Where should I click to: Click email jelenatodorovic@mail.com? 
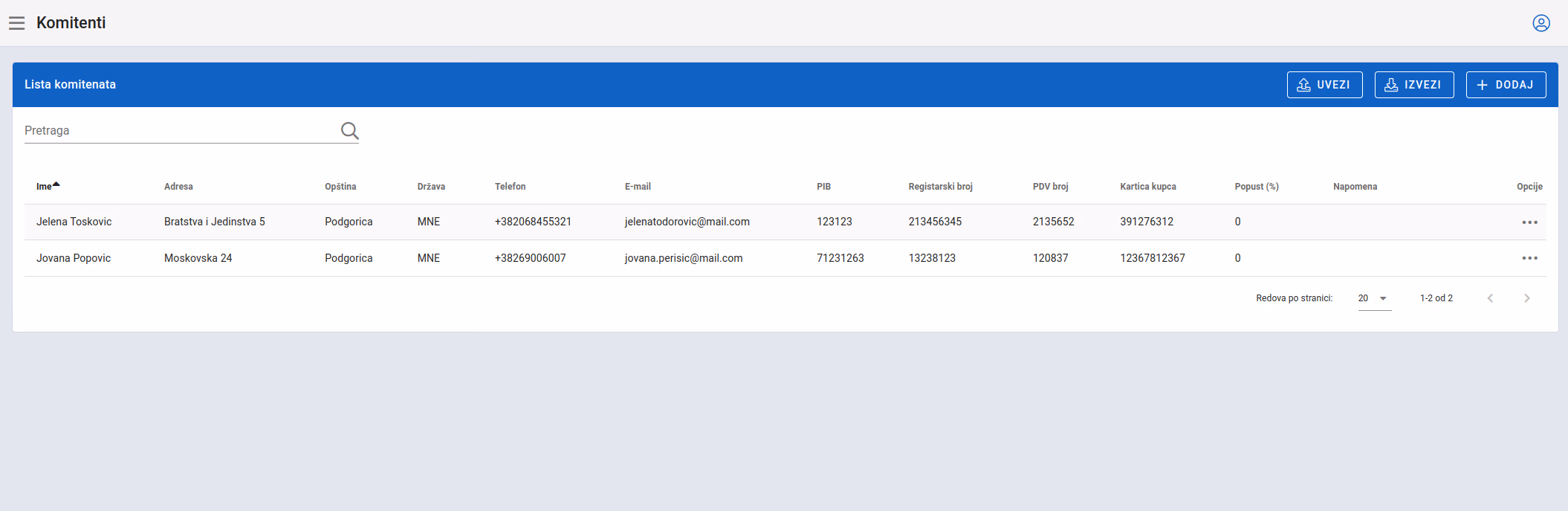[x=687, y=222]
